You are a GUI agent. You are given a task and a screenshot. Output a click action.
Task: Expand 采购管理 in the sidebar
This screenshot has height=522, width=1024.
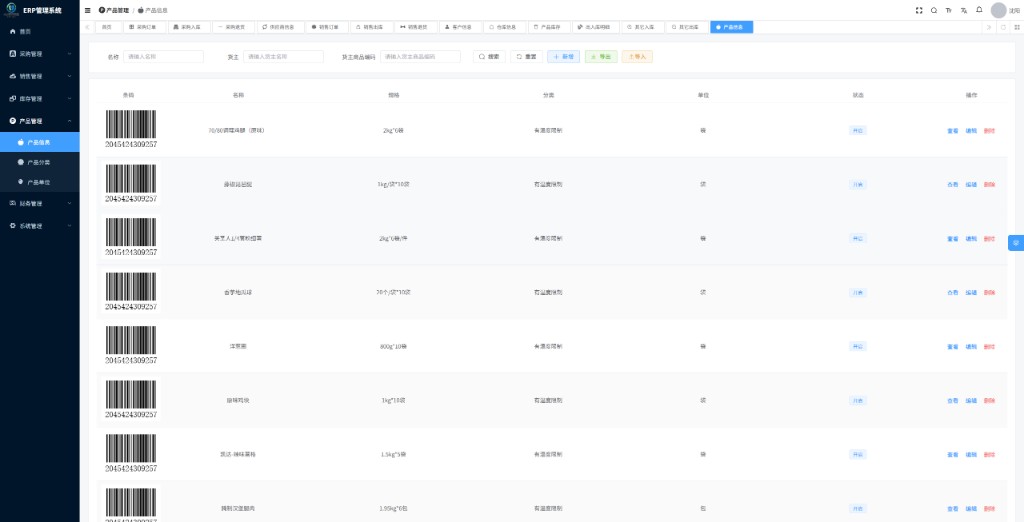coord(40,54)
